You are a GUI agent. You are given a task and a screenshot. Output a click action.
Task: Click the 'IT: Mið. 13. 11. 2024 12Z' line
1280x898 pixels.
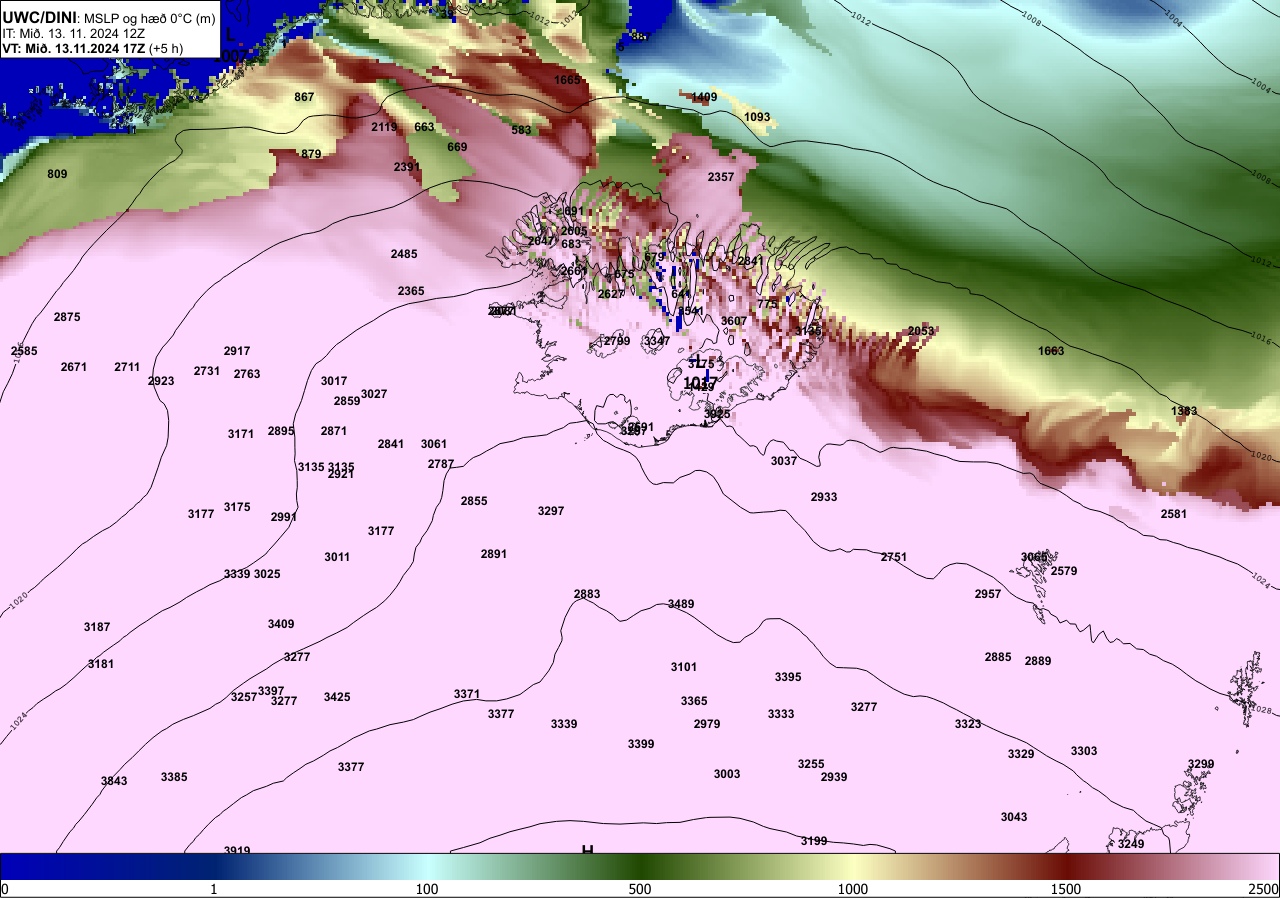(73, 33)
